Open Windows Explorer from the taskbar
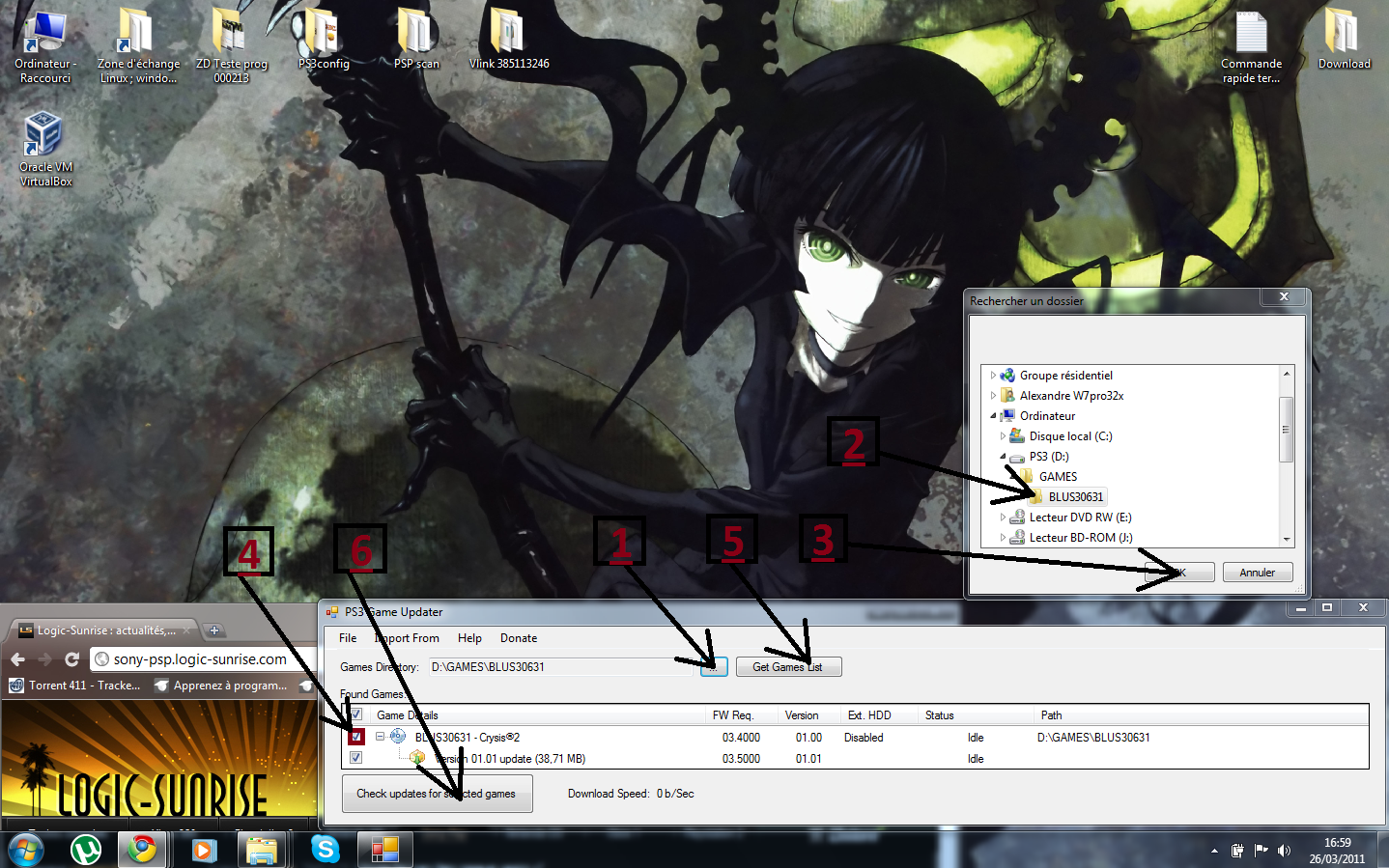Screen dimensions: 1389x868 (262, 850)
